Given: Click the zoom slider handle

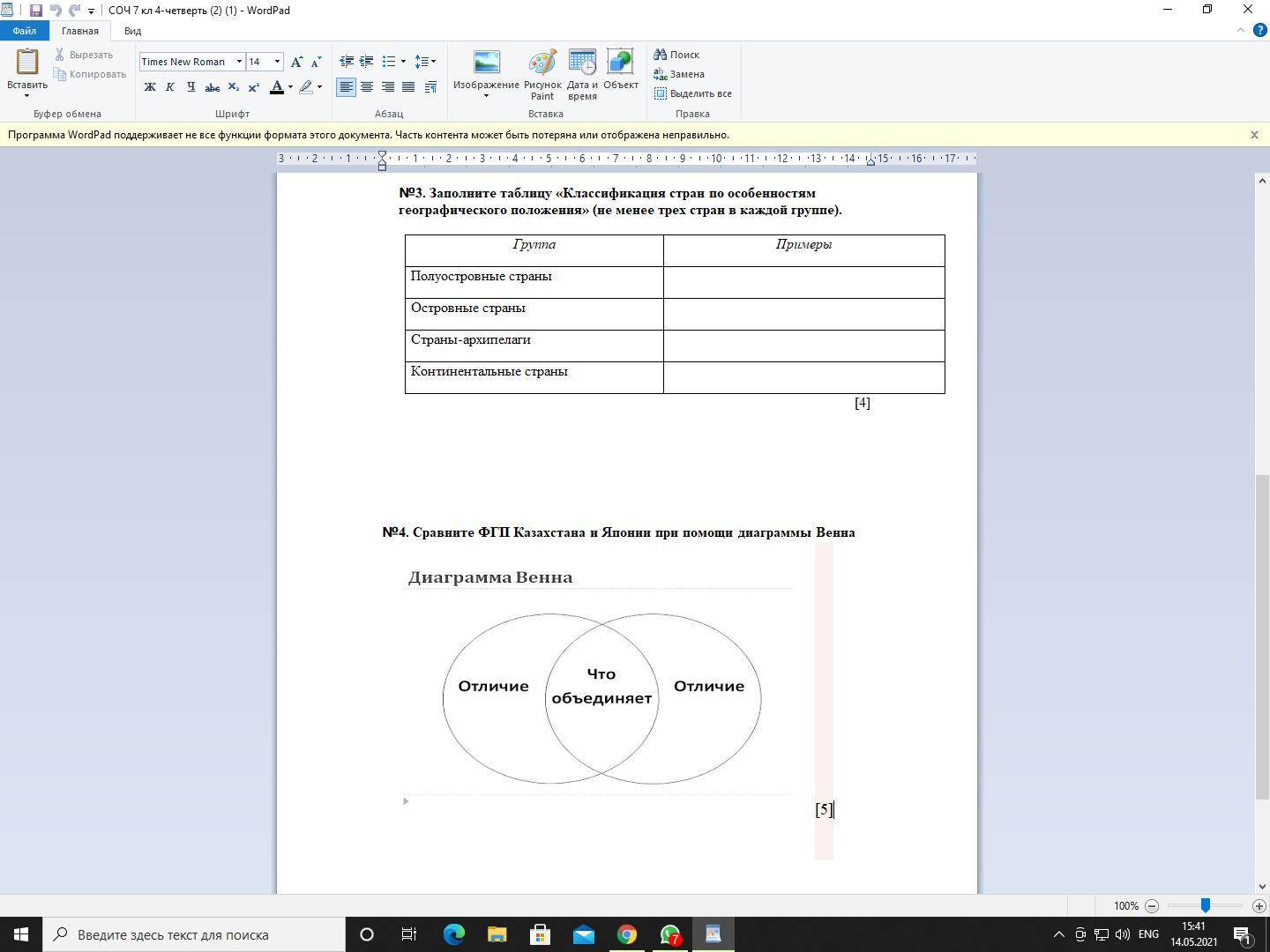Looking at the screenshot, I should tap(1205, 906).
